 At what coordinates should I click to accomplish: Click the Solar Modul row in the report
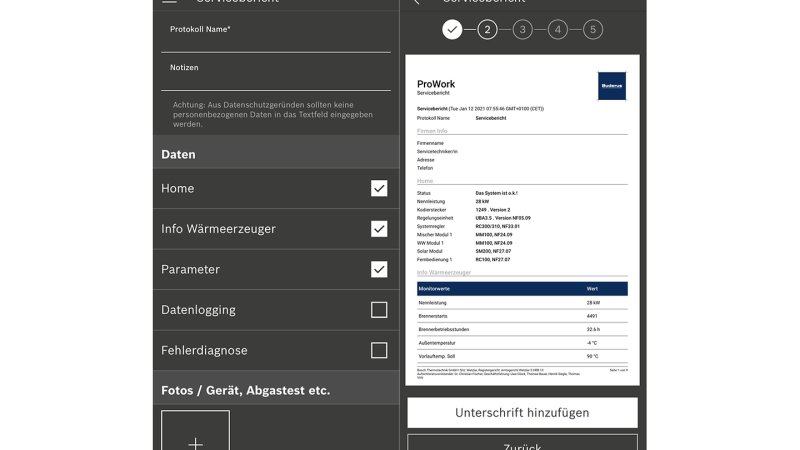pyautogui.click(x=464, y=251)
